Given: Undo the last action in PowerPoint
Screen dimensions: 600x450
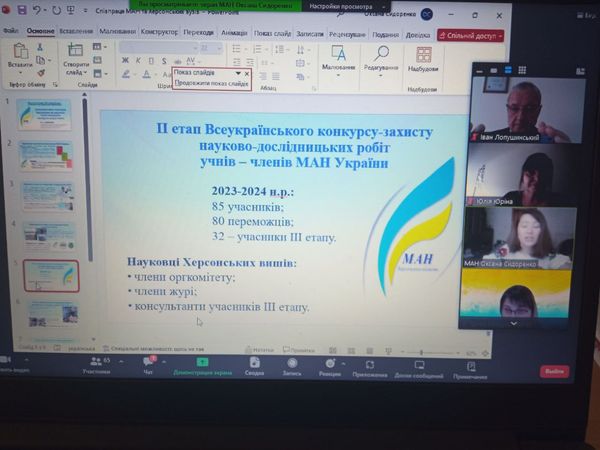Looking at the screenshot, I should coord(37,10).
